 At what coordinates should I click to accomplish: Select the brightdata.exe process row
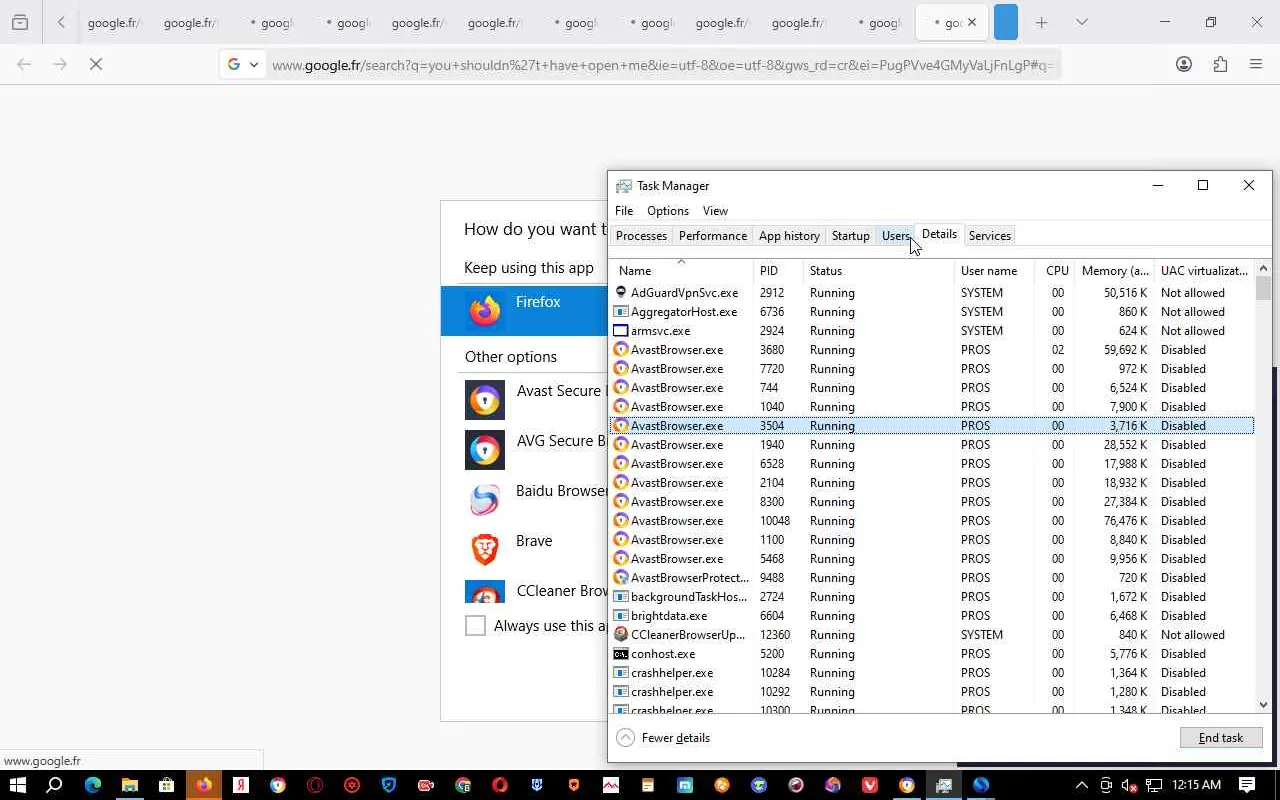[x=932, y=616]
